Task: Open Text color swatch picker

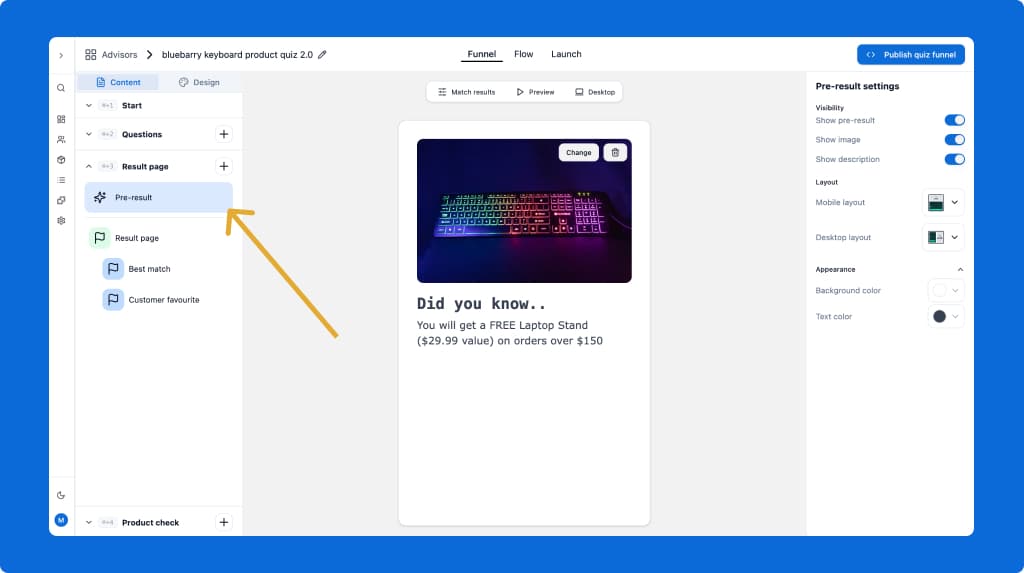Action: coord(945,317)
